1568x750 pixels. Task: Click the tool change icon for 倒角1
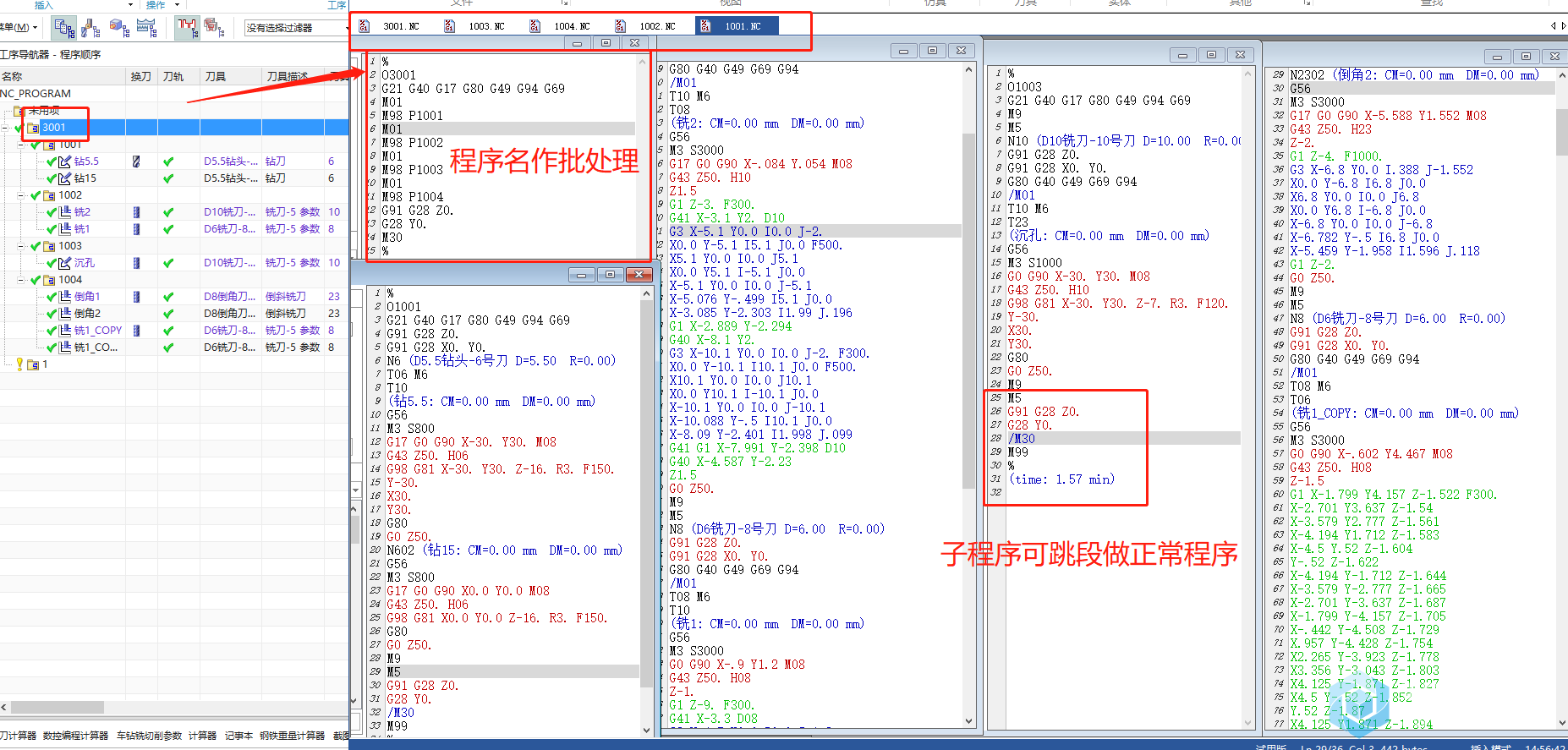(x=136, y=297)
